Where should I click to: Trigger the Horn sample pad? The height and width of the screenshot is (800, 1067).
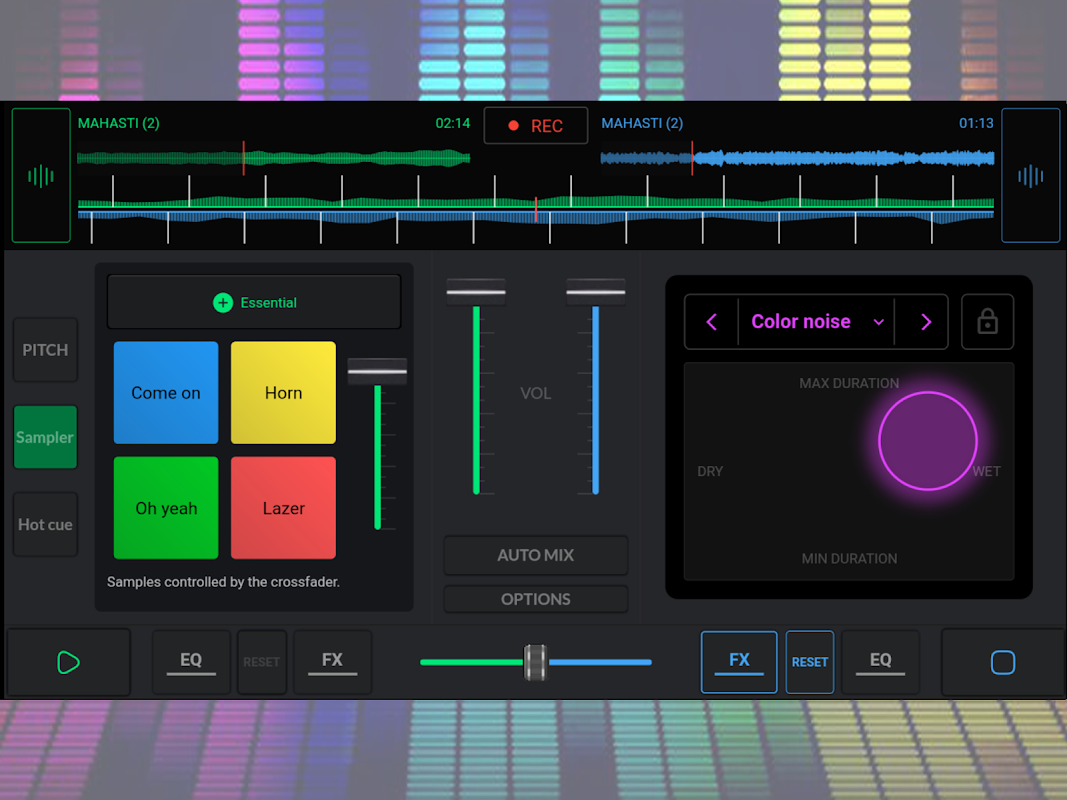(x=283, y=393)
